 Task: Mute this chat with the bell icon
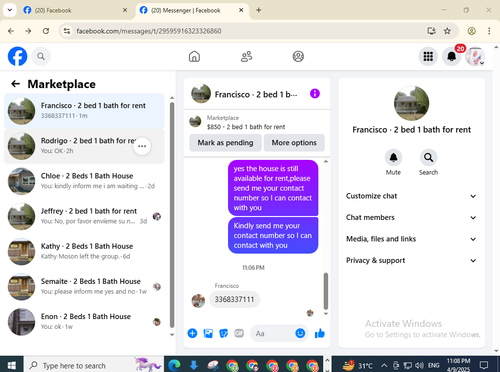pyautogui.click(x=393, y=157)
